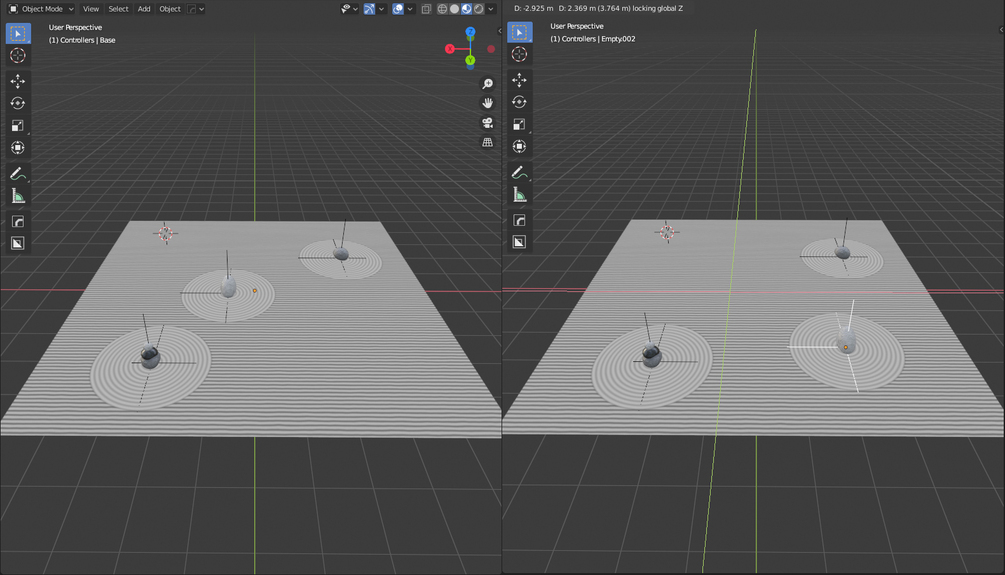Pick the Scale tool in right viewport
The width and height of the screenshot is (1005, 575).
click(x=520, y=124)
